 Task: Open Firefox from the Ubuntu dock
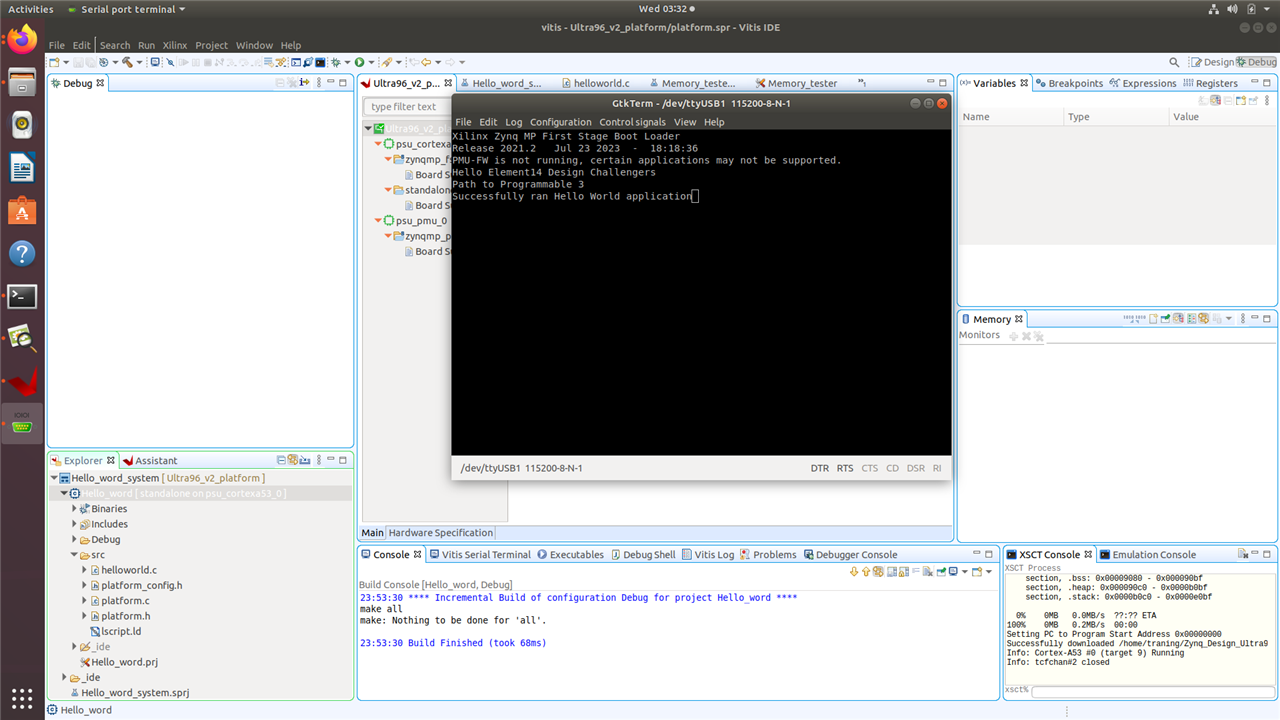(x=22, y=39)
